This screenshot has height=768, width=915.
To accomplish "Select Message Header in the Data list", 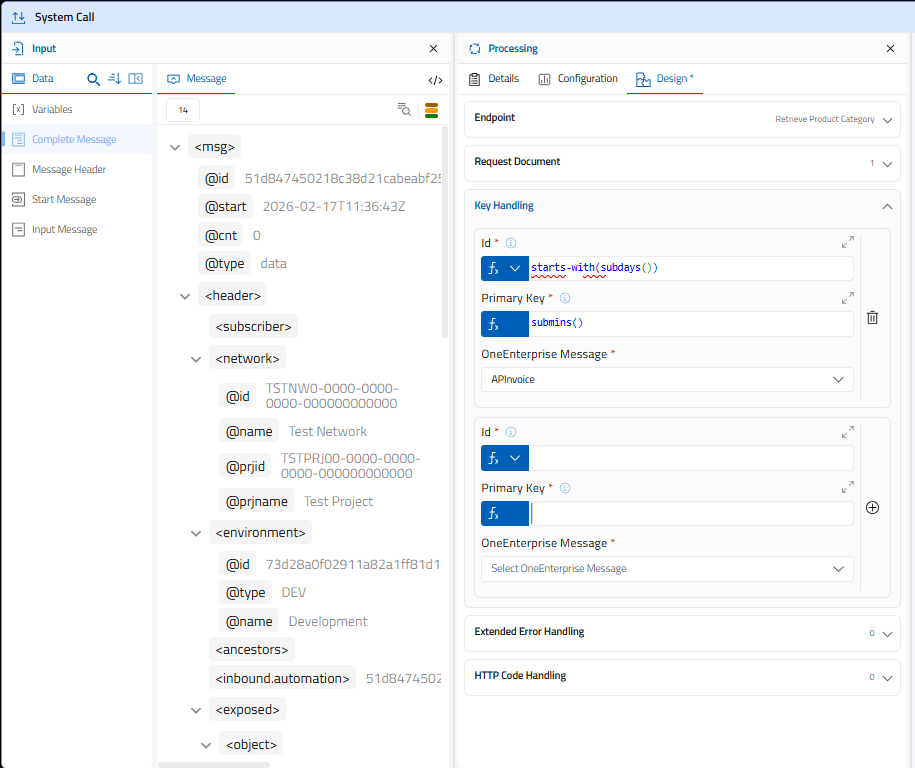I will click(x=68, y=169).
